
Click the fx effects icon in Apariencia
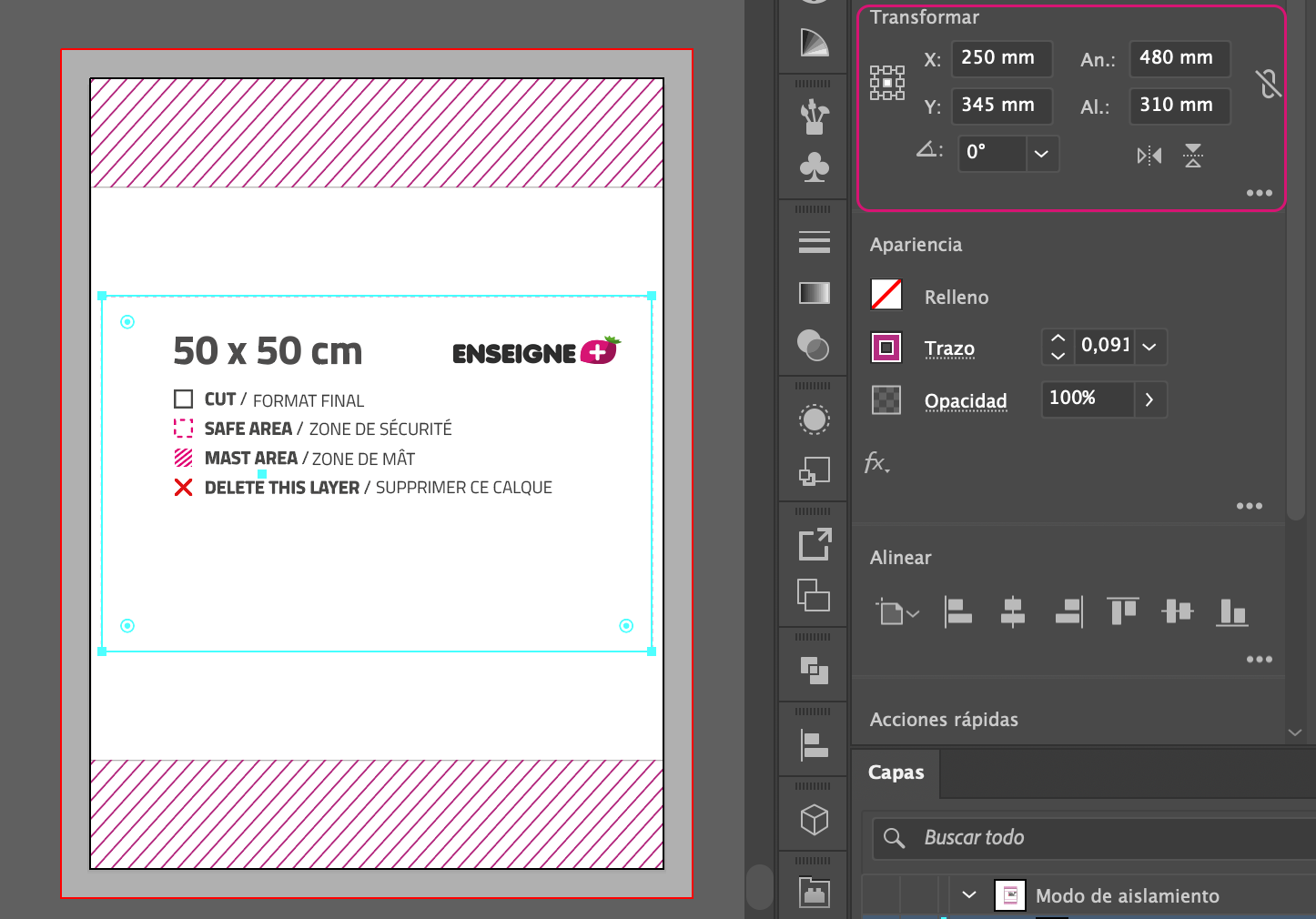click(876, 463)
